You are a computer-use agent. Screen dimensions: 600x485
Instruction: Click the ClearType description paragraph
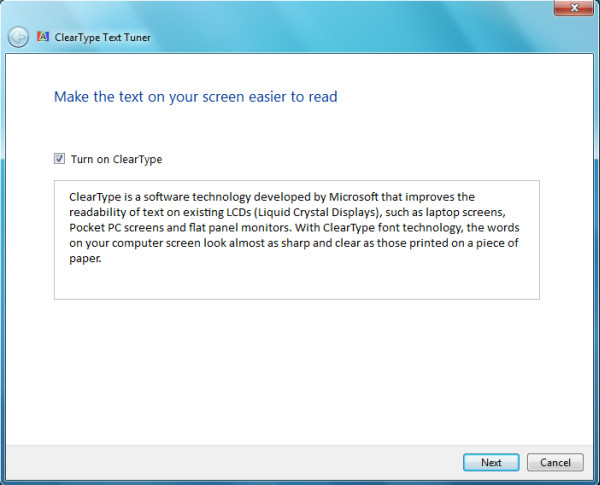click(x=294, y=227)
